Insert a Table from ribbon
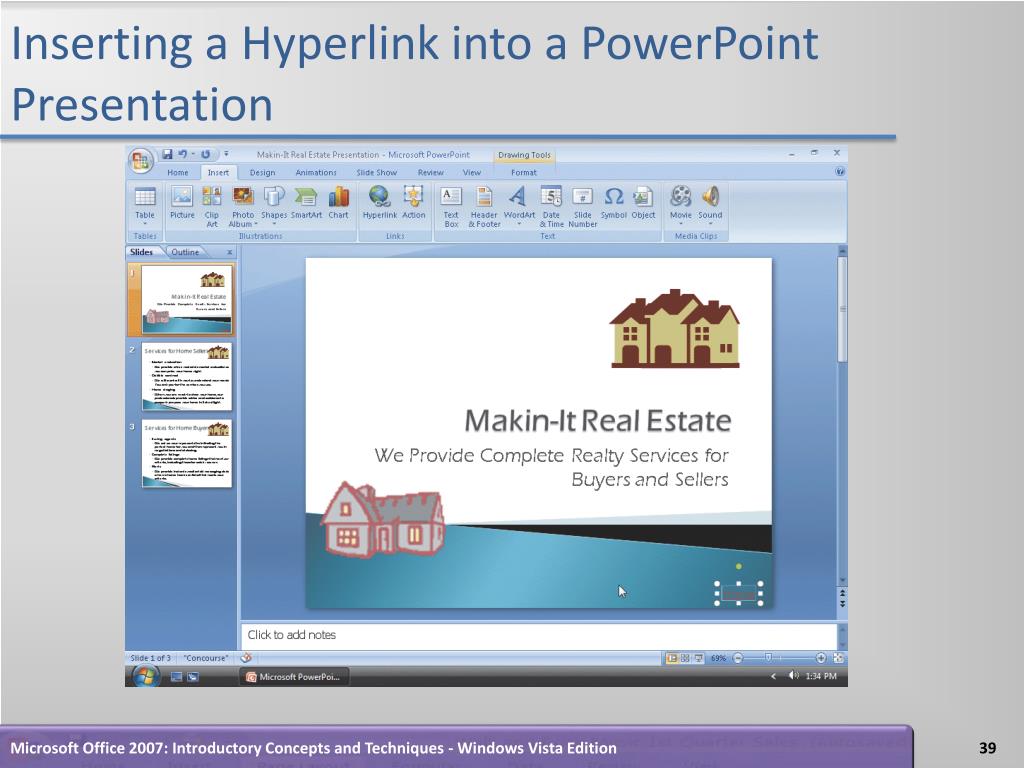This screenshot has width=1024, height=768. 145,206
